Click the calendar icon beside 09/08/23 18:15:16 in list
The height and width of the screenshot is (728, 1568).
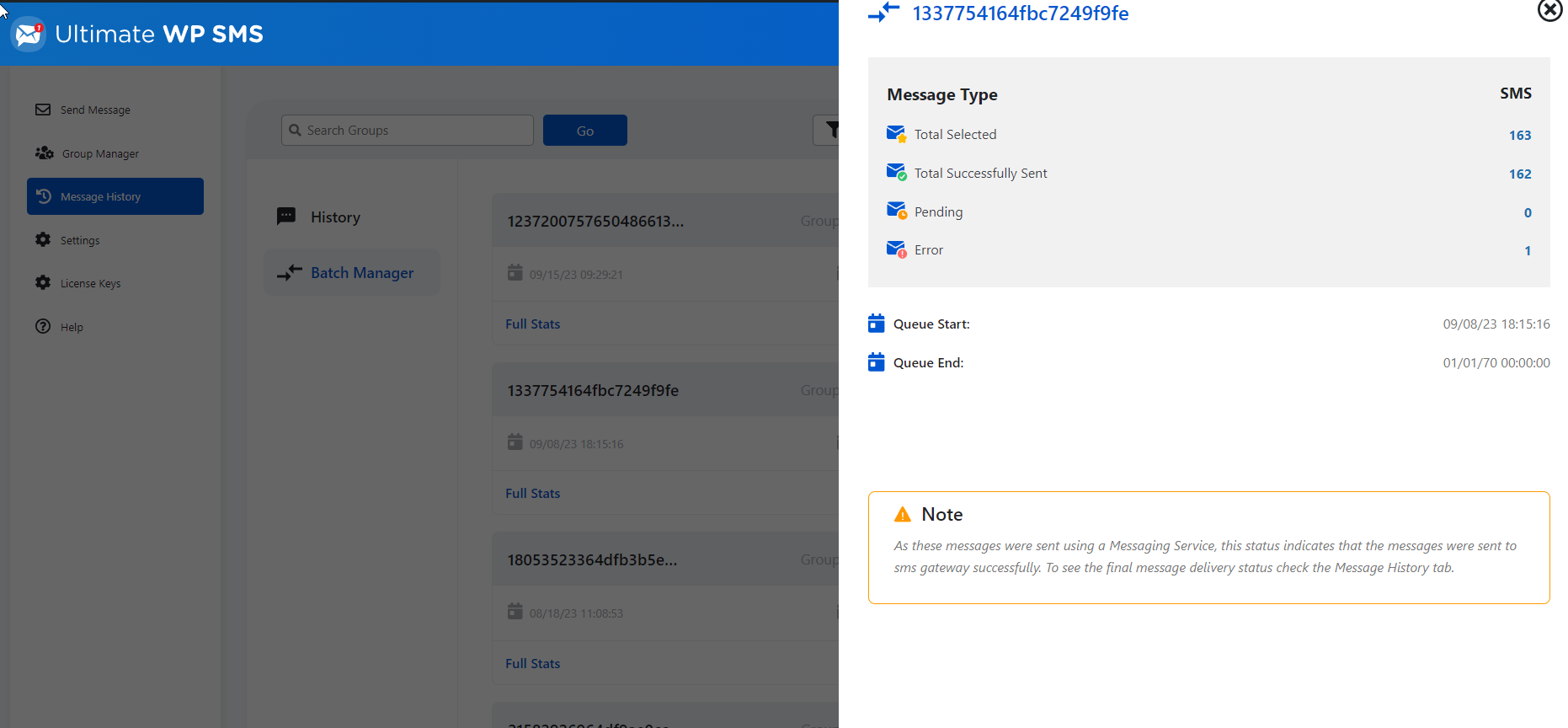(515, 442)
